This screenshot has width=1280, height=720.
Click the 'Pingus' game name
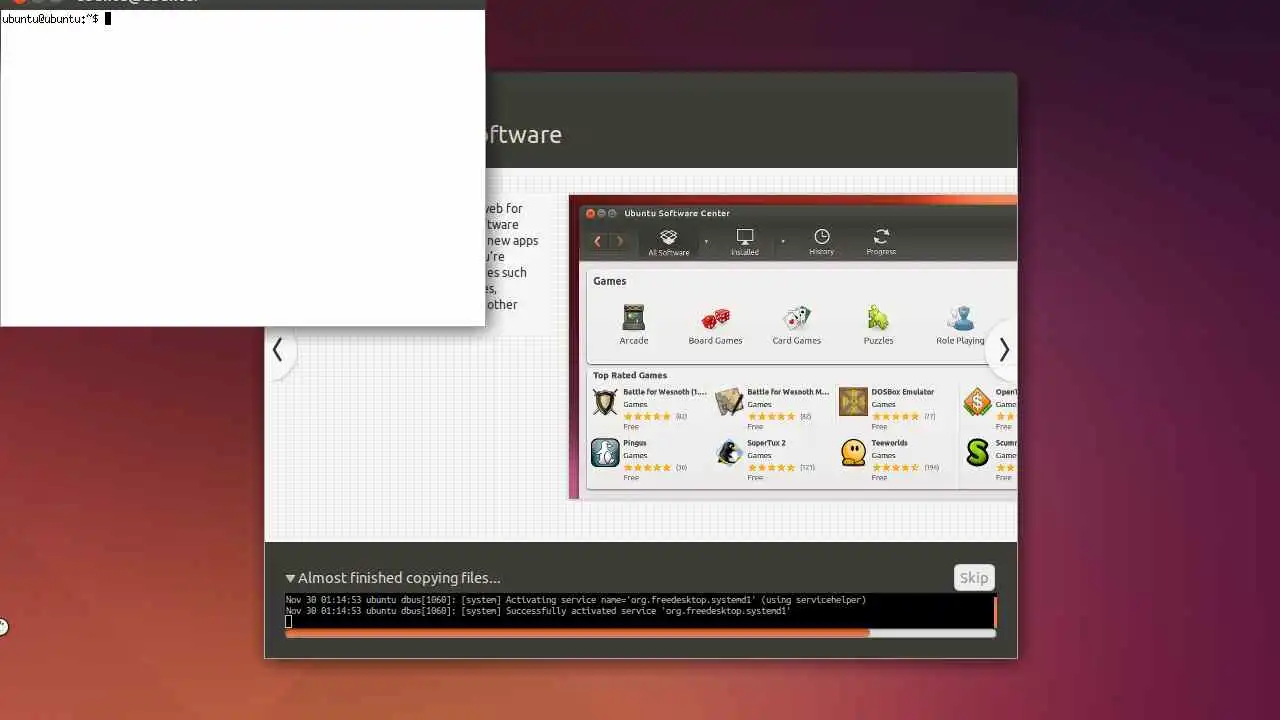tap(634, 443)
